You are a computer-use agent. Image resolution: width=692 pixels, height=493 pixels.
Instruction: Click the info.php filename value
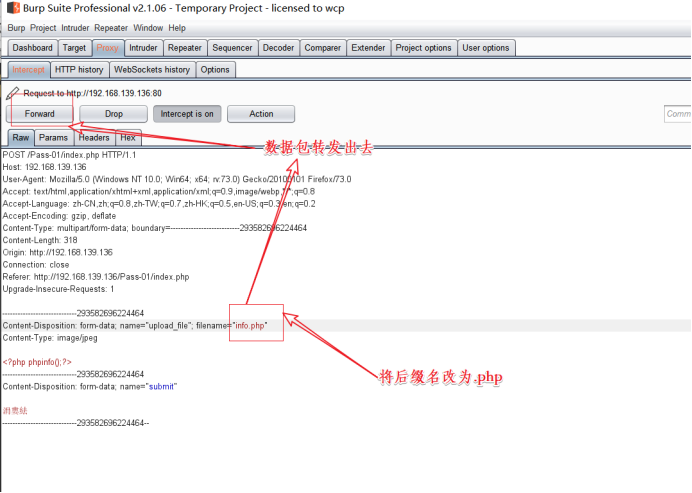(x=250, y=326)
